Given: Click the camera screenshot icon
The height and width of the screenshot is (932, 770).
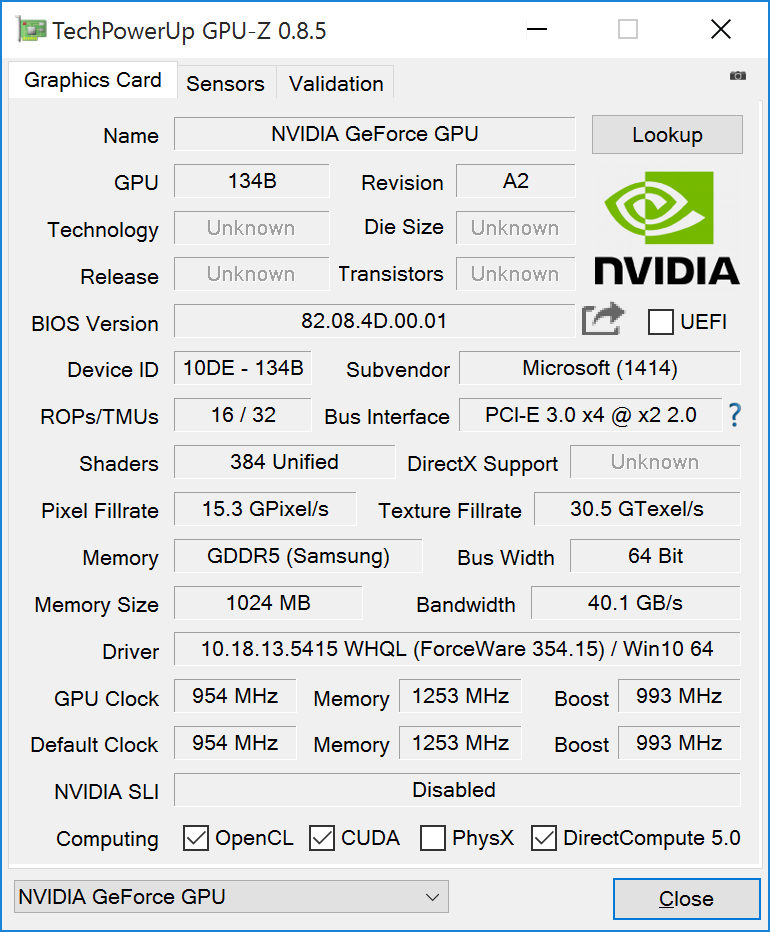Looking at the screenshot, I should pyautogui.click(x=738, y=76).
